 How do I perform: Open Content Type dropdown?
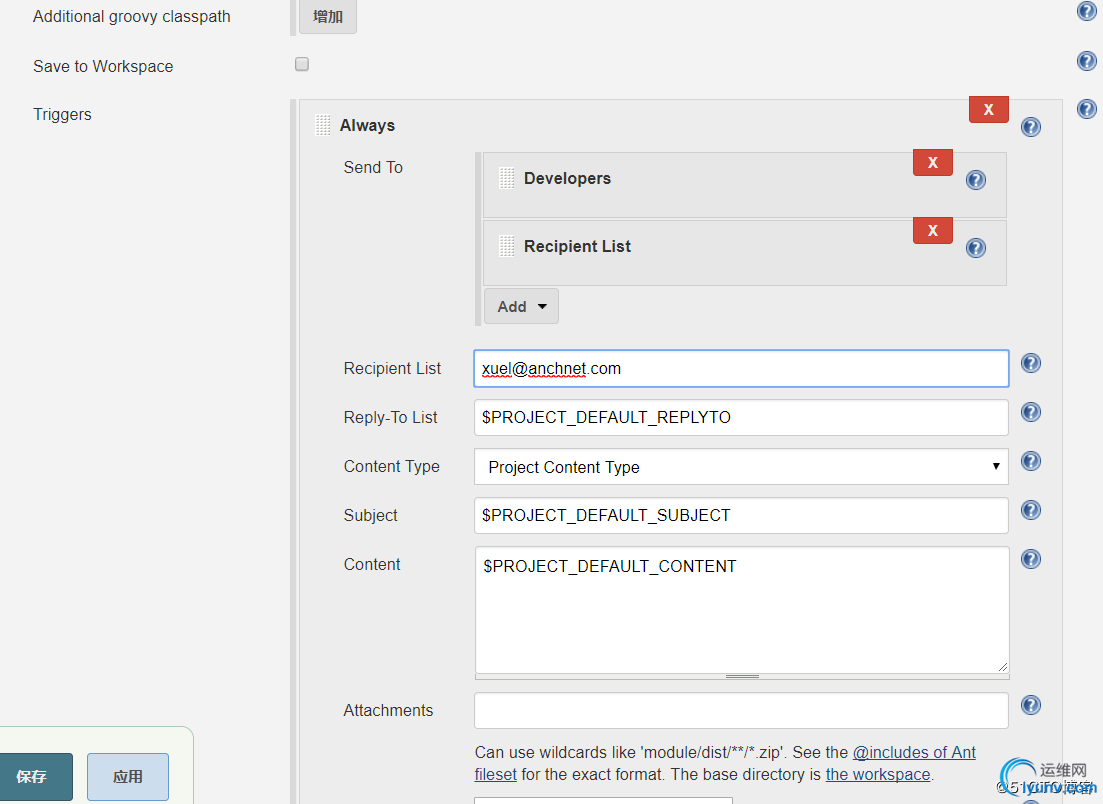click(x=741, y=467)
